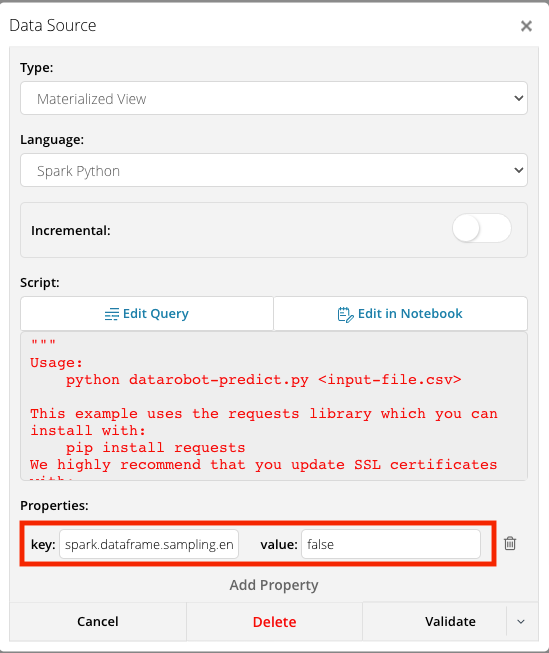Click the Add Property link

pyautogui.click(x=274, y=585)
